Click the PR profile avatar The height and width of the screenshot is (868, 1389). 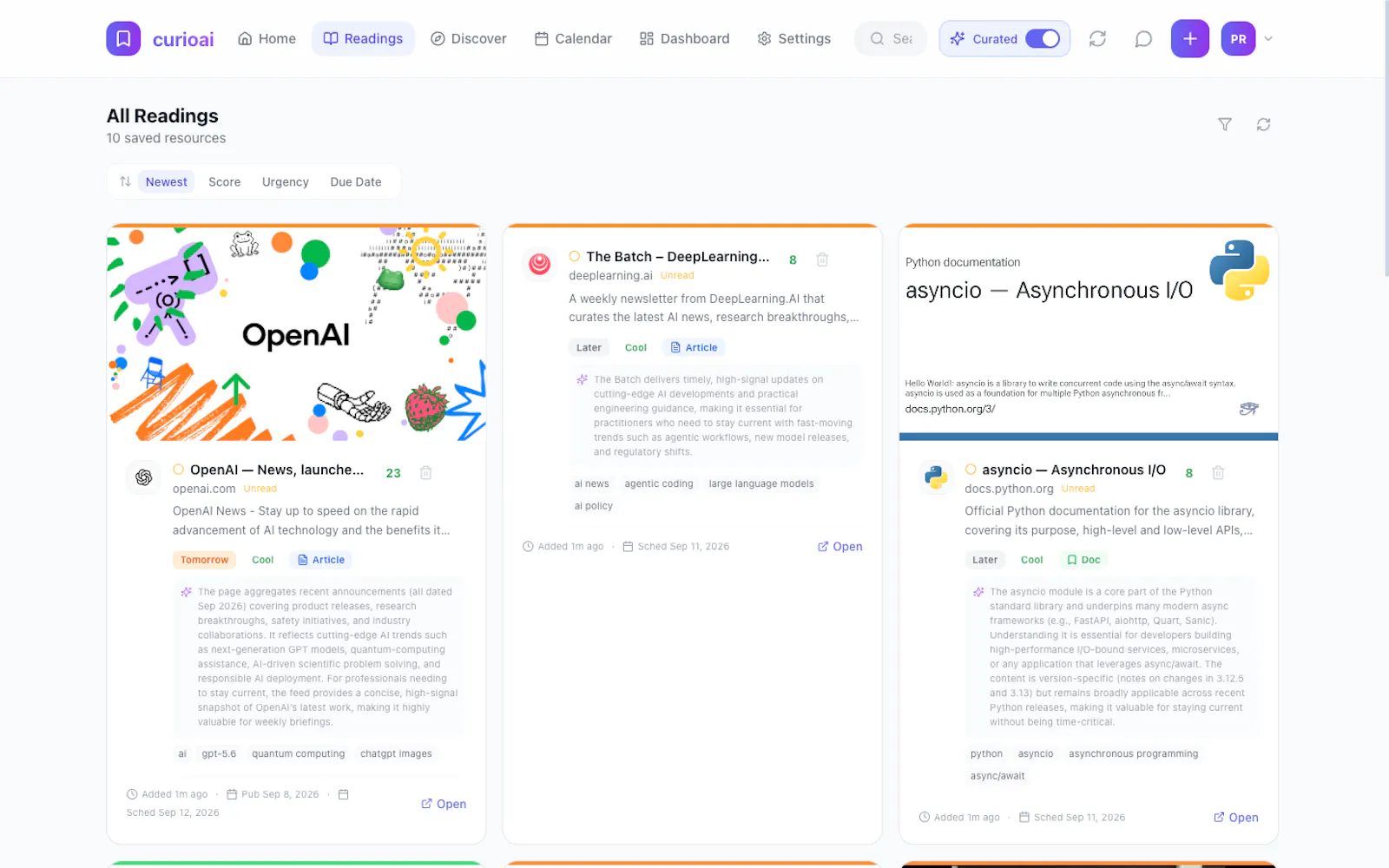tap(1238, 38)
